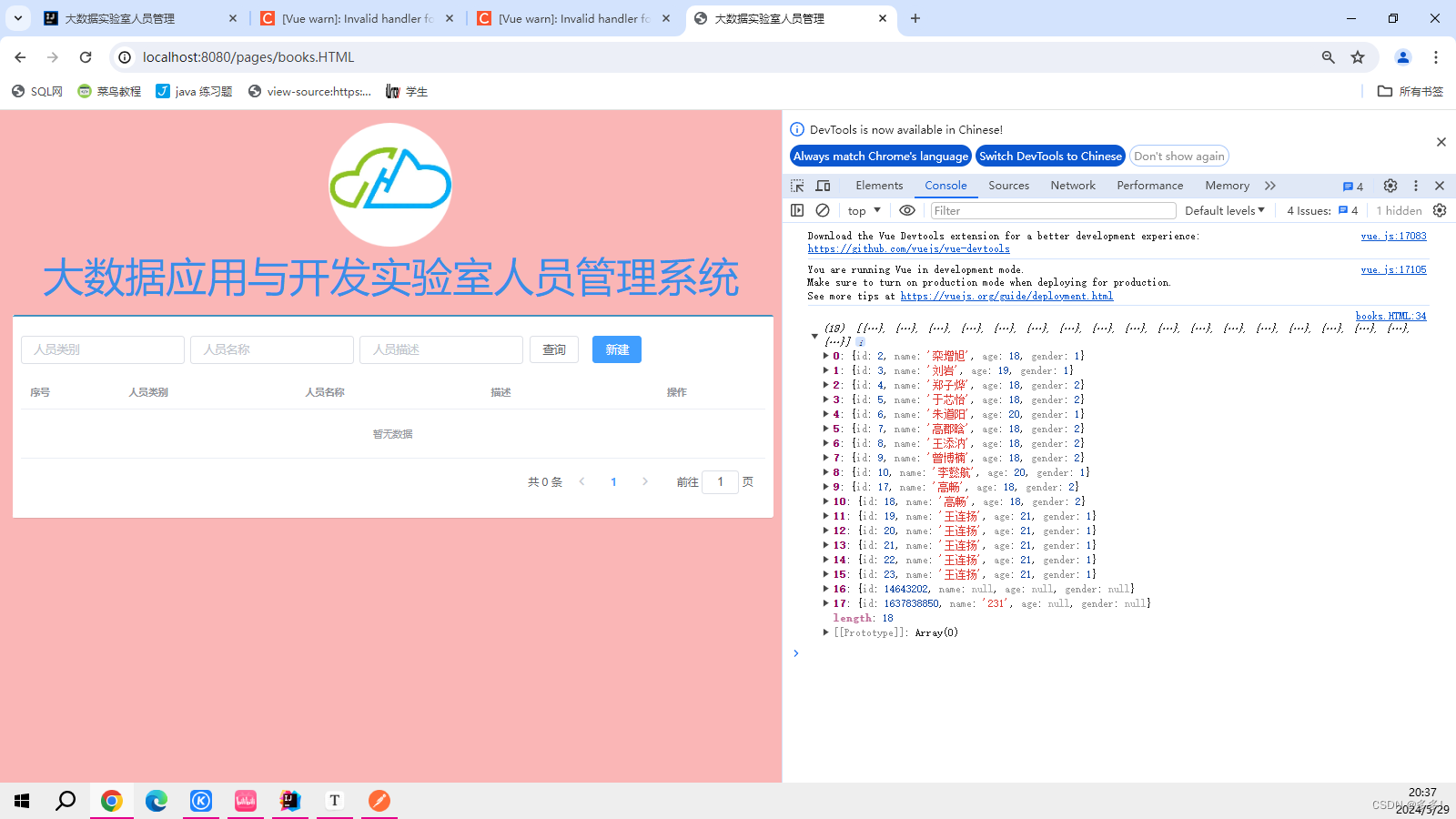The height and width of the screenshot is (819, 1456).
Task: Open the Default levels dropdown
Action: [x=1225, y=210]
